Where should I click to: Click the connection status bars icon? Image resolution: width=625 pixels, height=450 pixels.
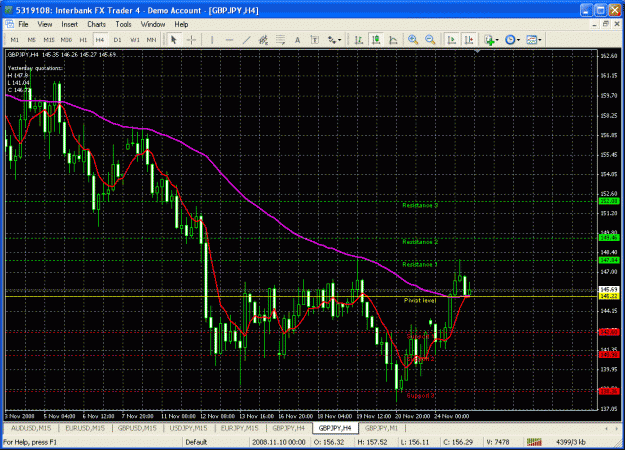534,442
